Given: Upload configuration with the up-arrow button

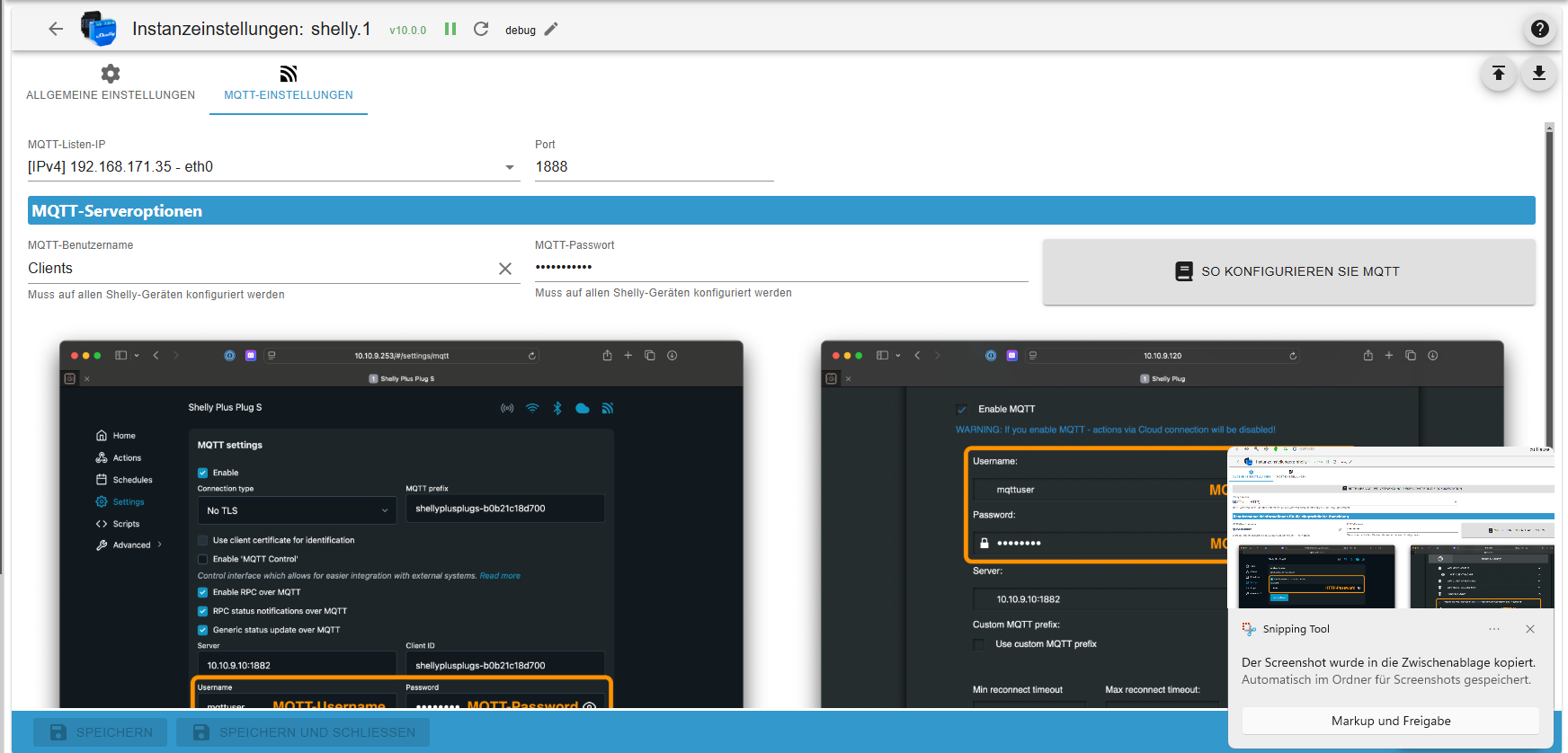Looking at the screenshot, I should [x=1499, y=74].
